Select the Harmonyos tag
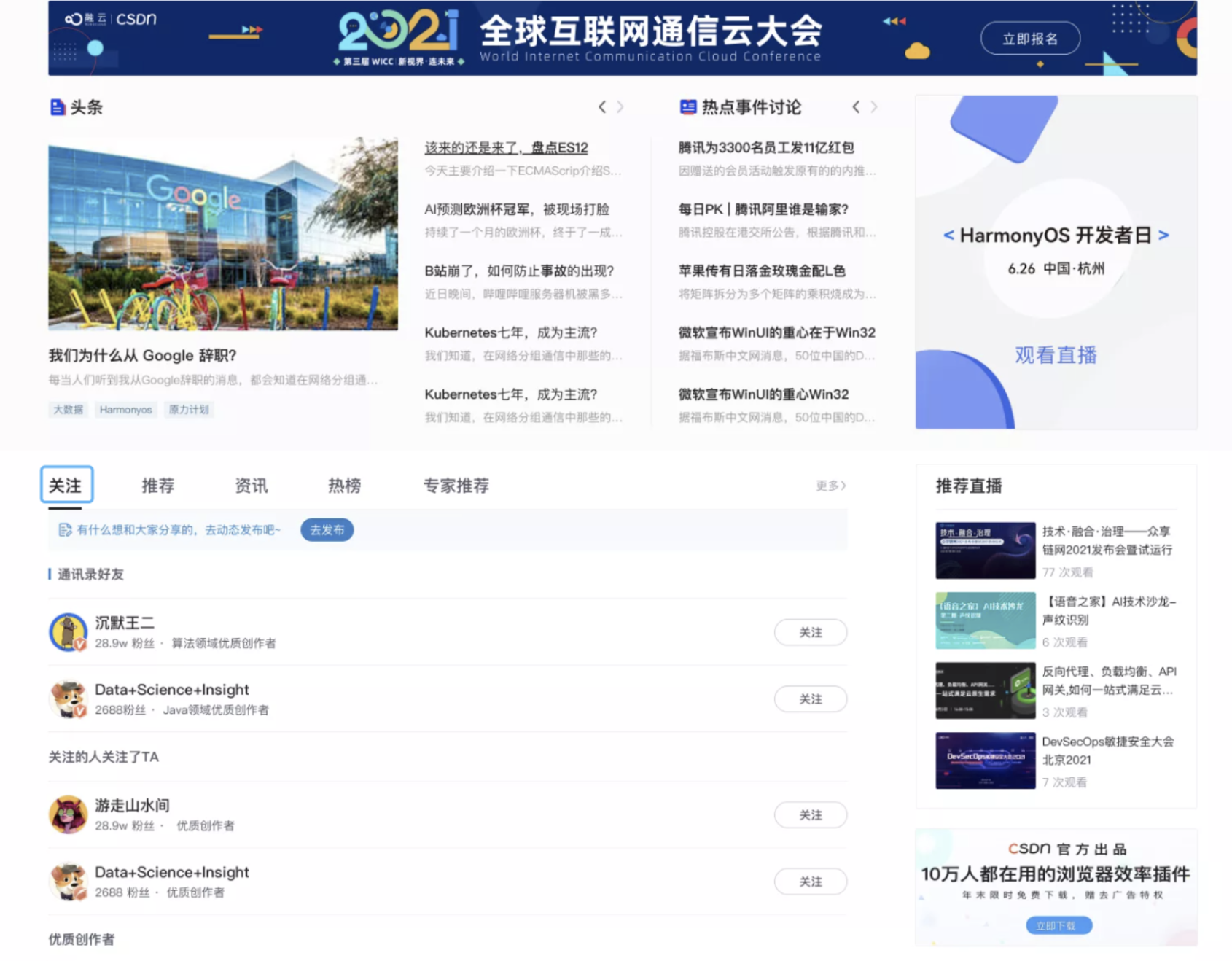This screenshot has width=1232, height=961. point(125,410)
